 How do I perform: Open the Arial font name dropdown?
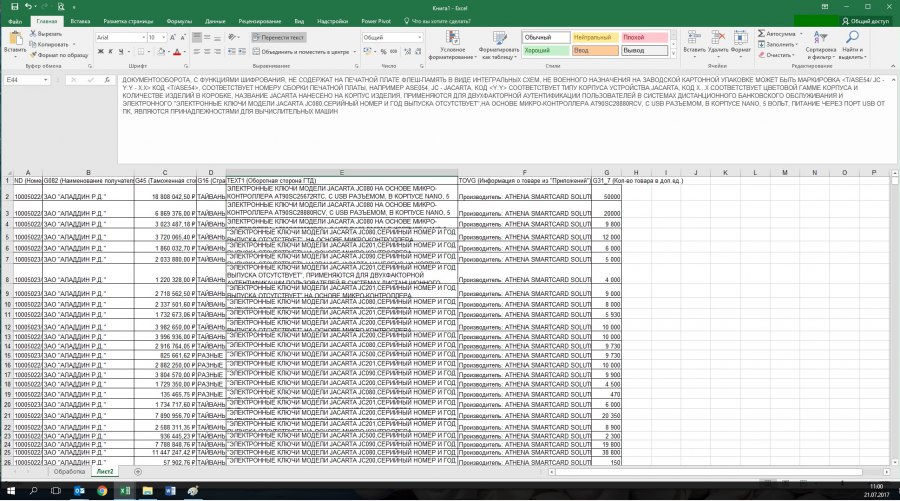point(143,37)
